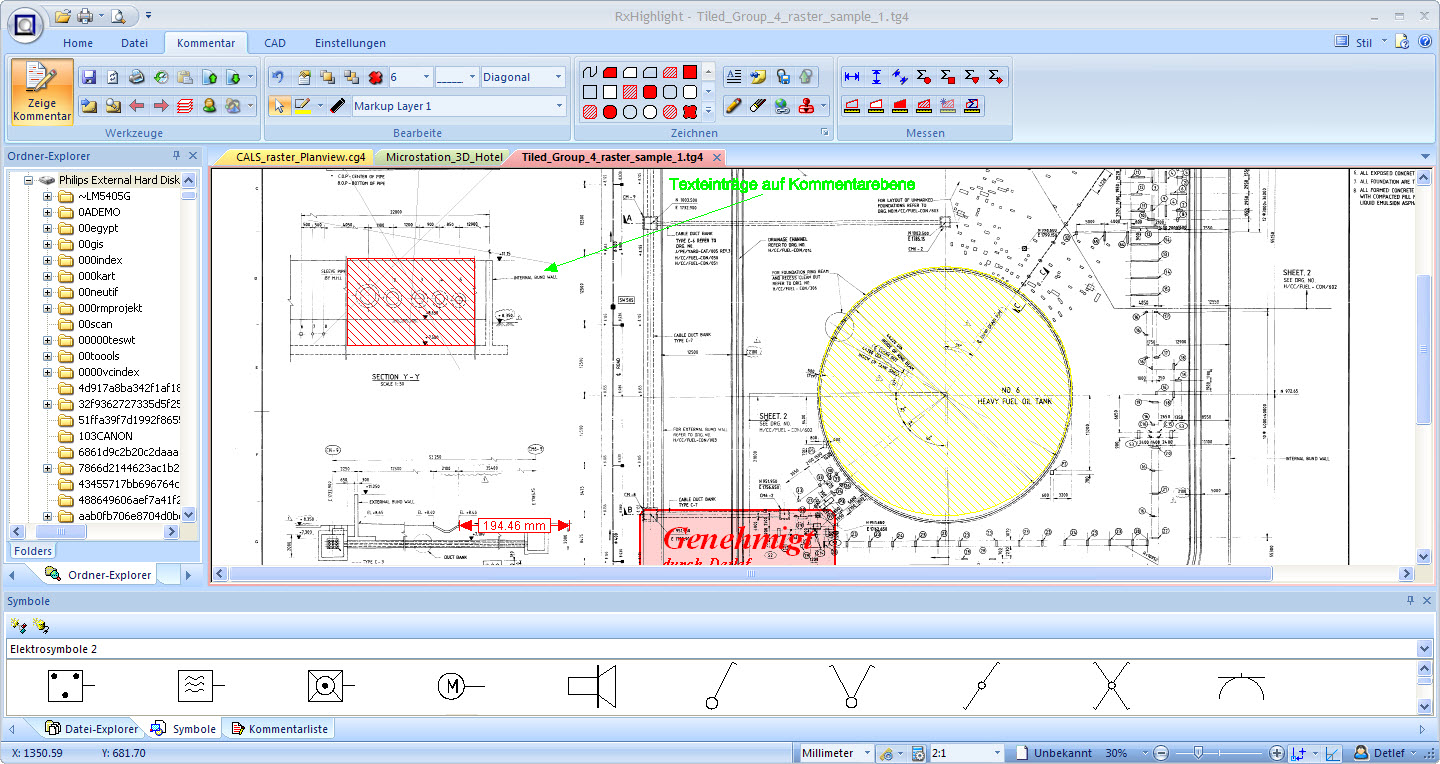Click the zoom in plus button
1440x764 pixels.
[1277, 753]
